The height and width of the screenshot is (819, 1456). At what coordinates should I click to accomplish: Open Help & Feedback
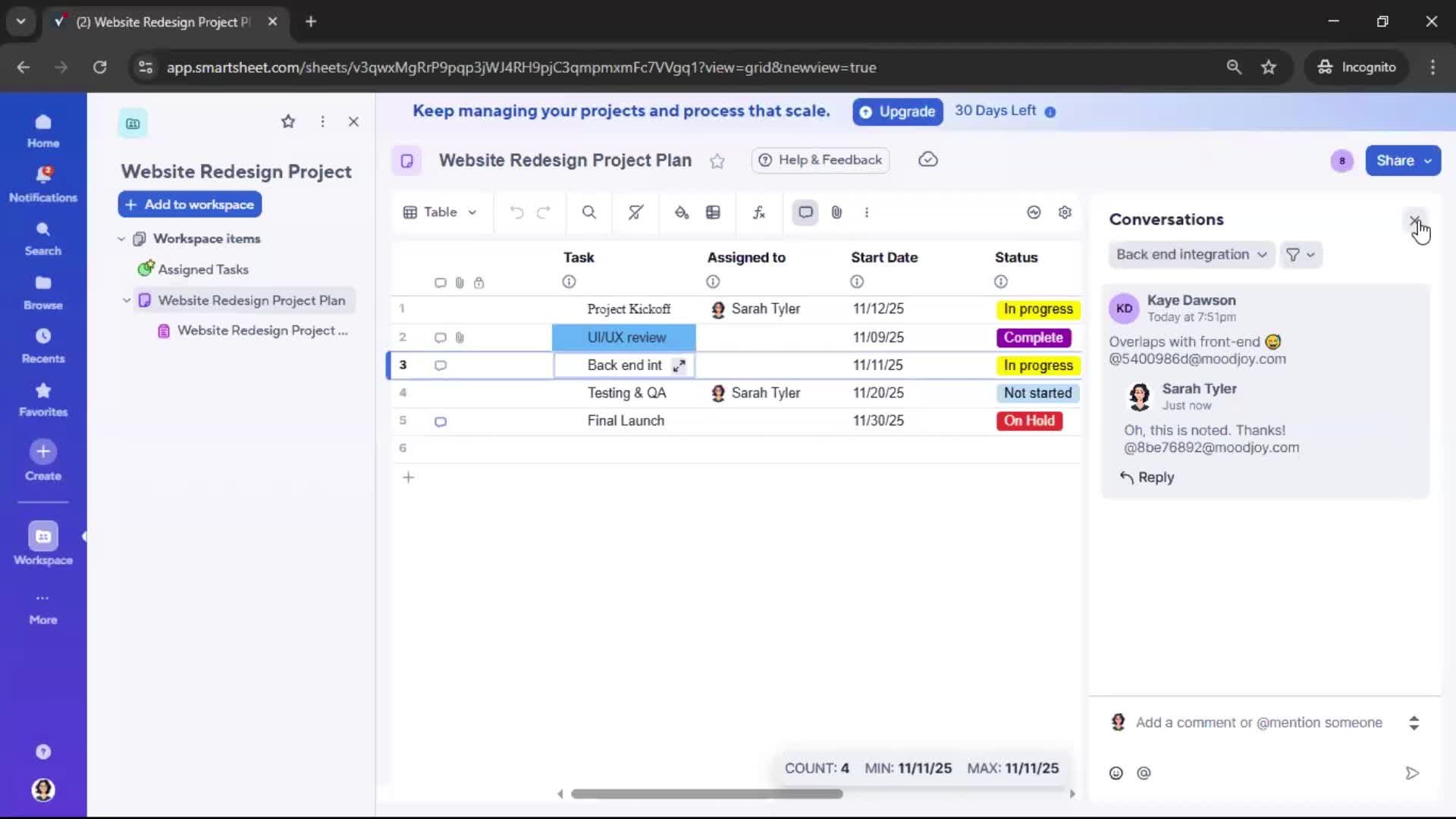(820, 160)
